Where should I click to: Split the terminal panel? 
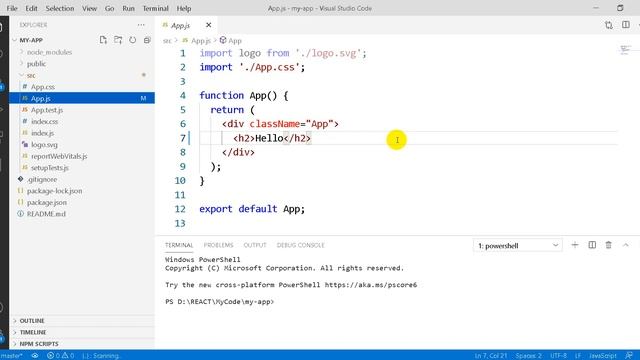point(592,245)
